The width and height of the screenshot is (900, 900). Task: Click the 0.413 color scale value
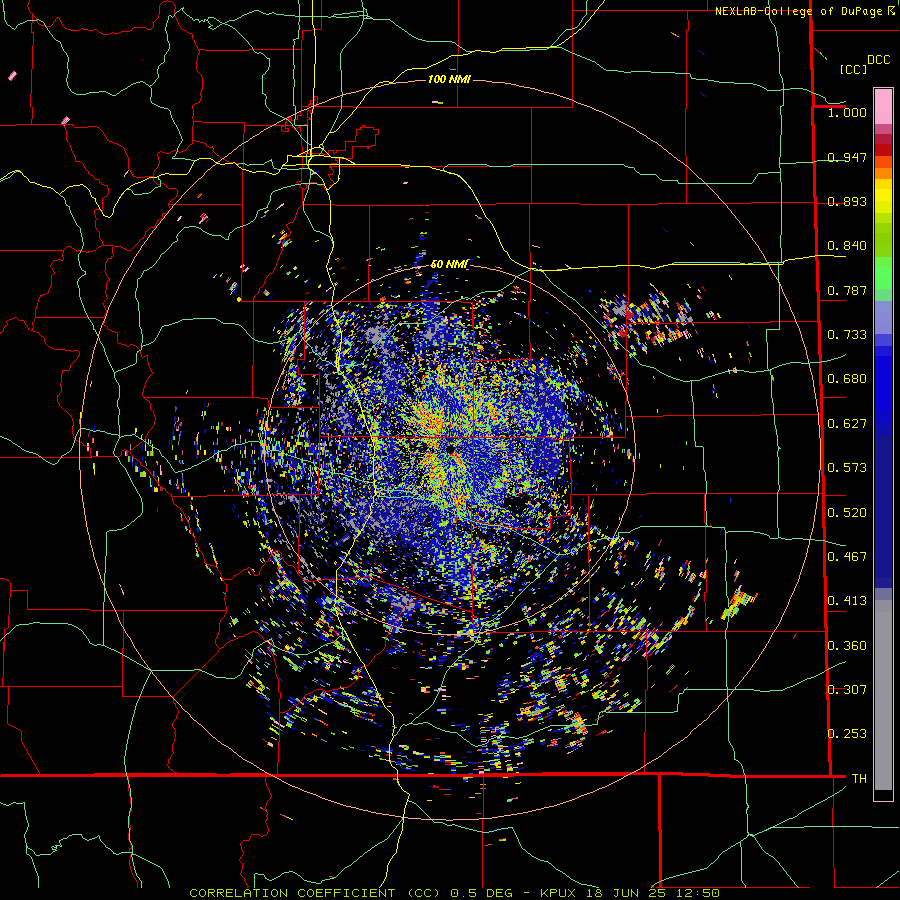[x=847, y=601]
